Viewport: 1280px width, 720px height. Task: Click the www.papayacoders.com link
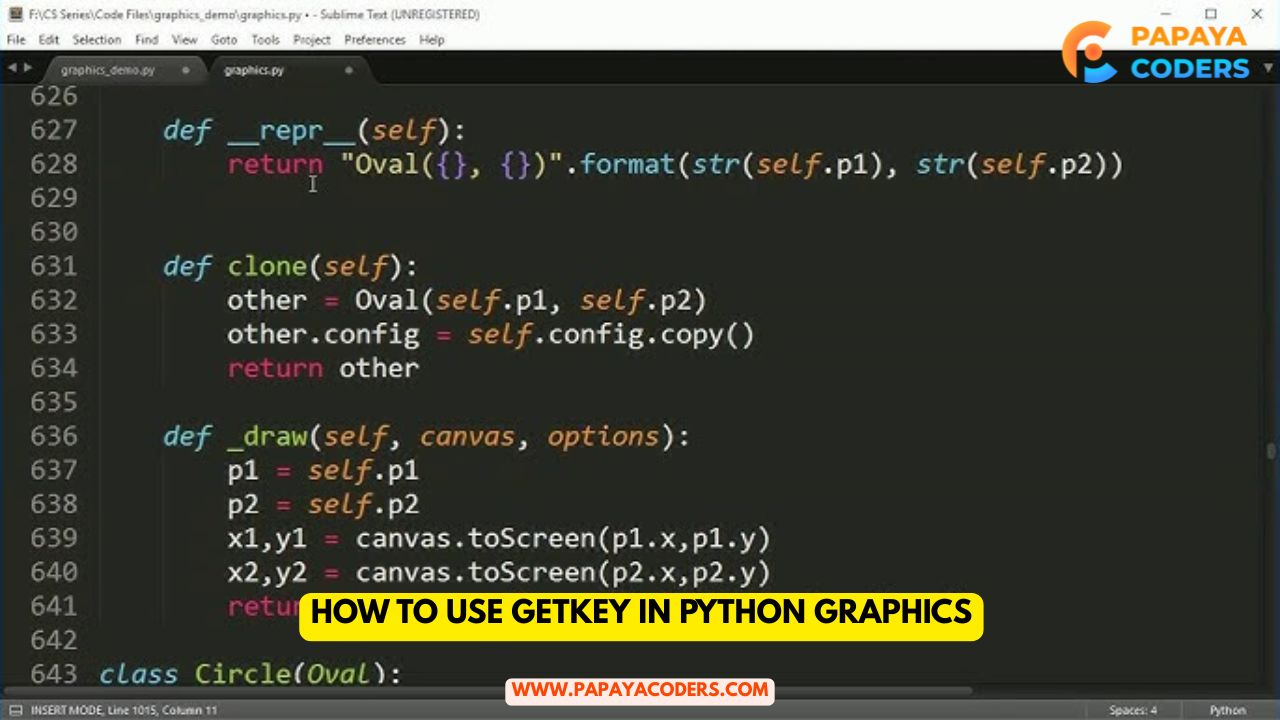pyautogui.click(x=640, y=690)
